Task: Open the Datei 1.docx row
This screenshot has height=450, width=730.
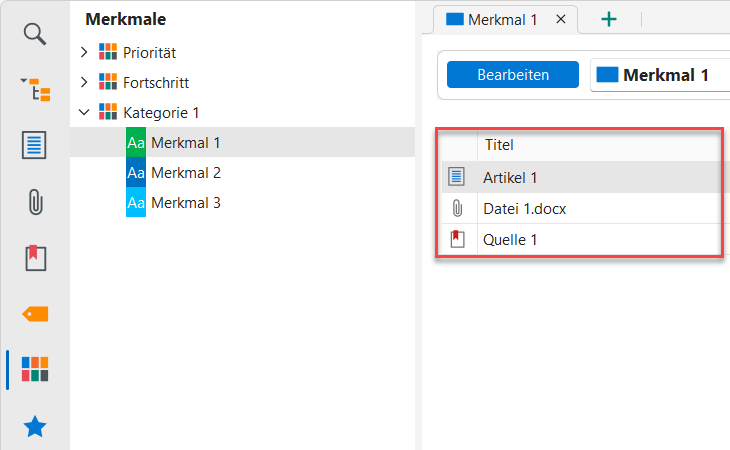Action: 525,208
